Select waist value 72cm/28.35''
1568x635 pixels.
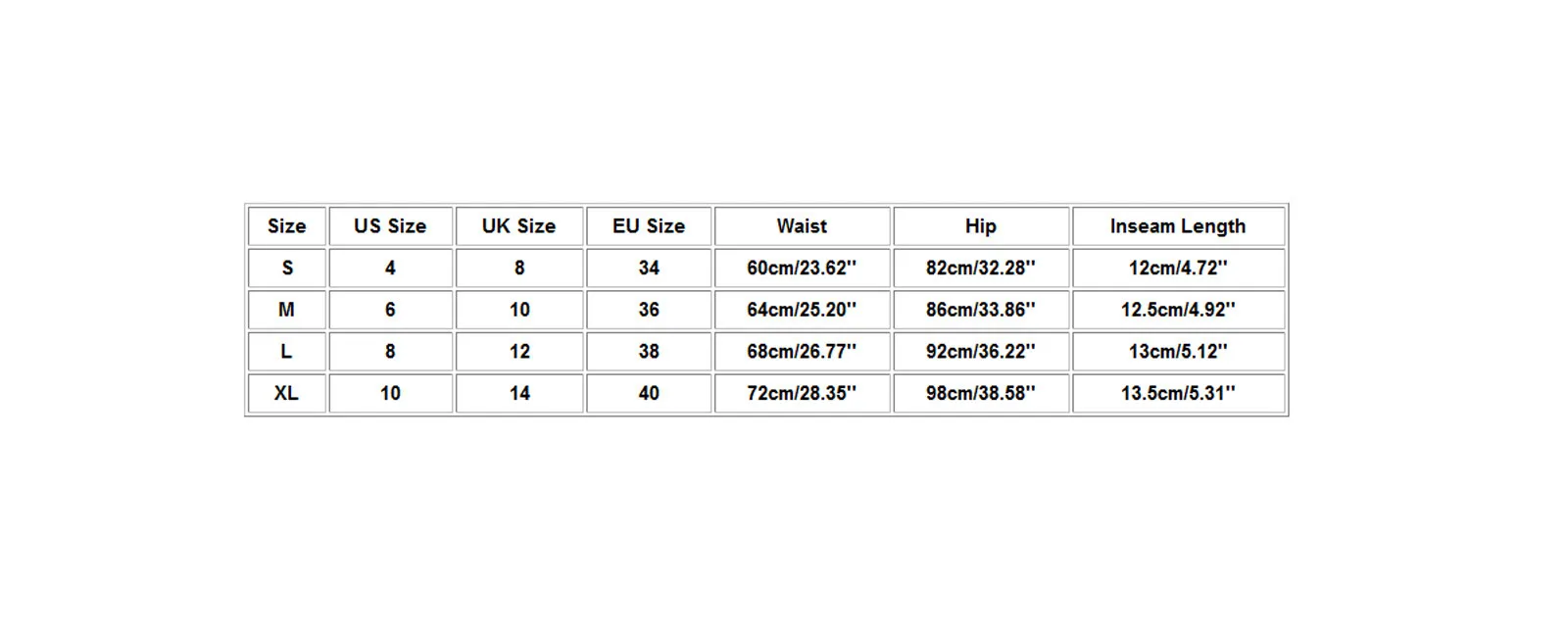point(802,393)
